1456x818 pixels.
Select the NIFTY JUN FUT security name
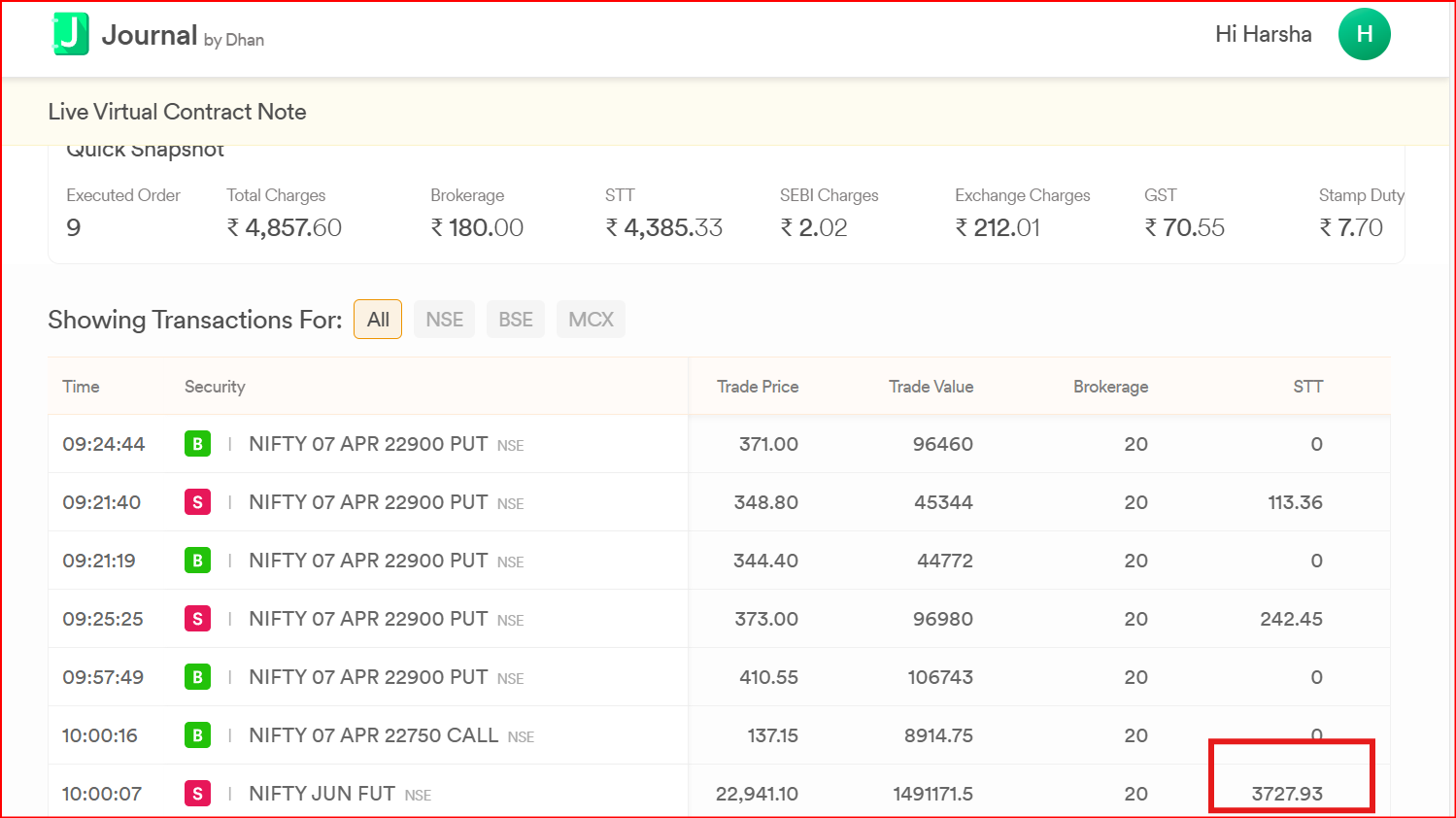coord(322,794)
